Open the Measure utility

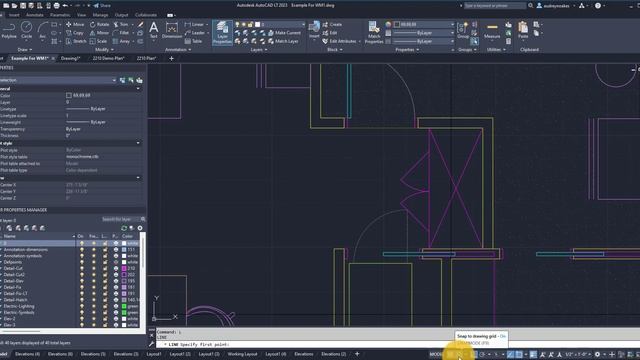[492, 31]
